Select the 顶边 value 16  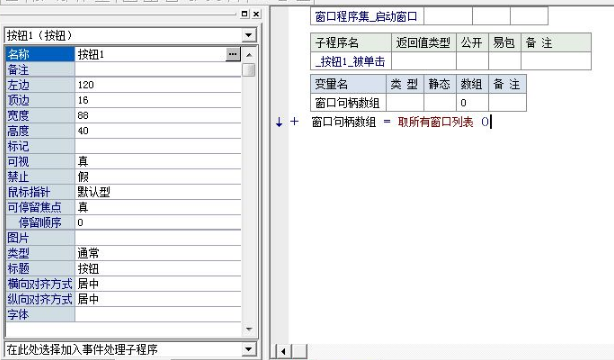[158, 100]
